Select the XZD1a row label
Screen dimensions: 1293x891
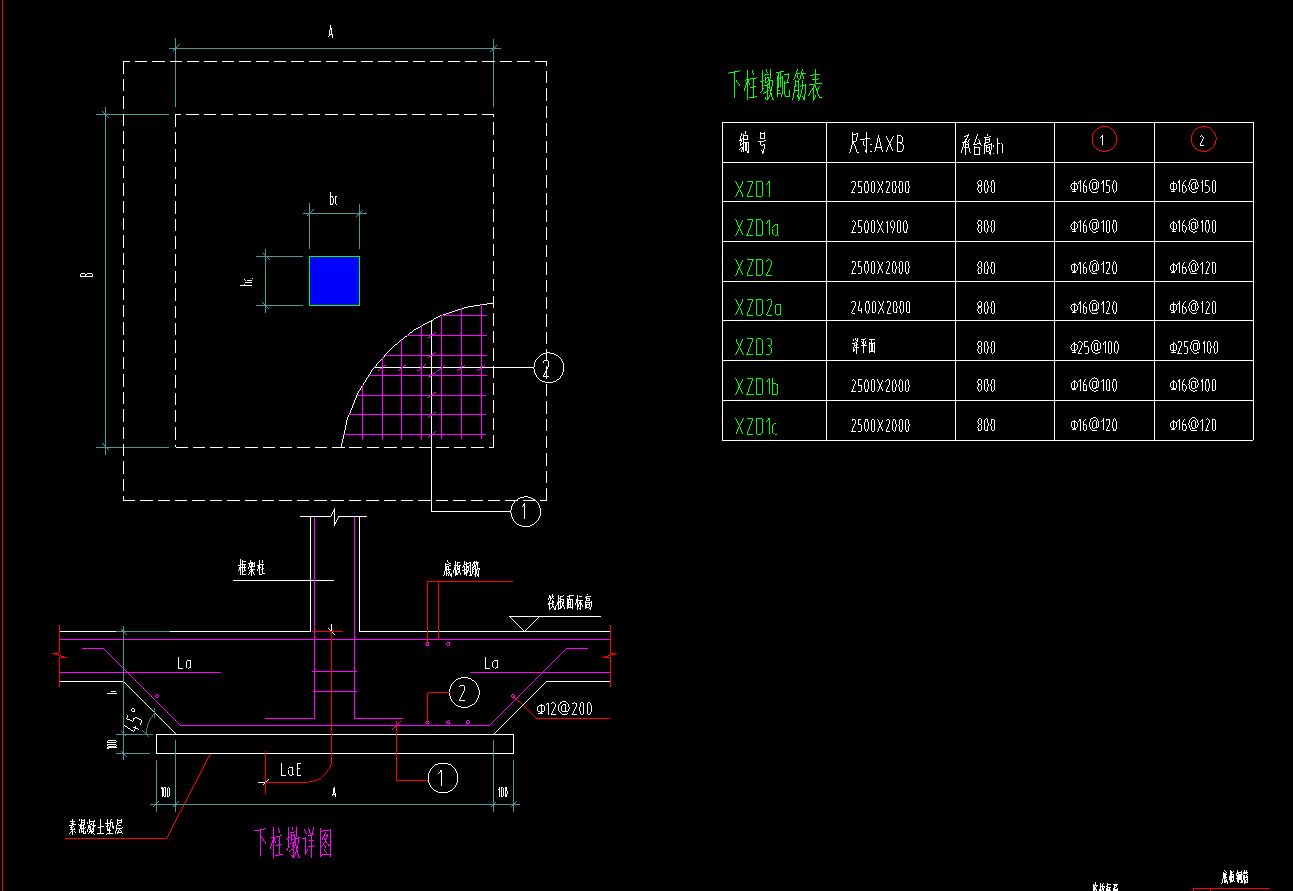[x=757, y=228]
